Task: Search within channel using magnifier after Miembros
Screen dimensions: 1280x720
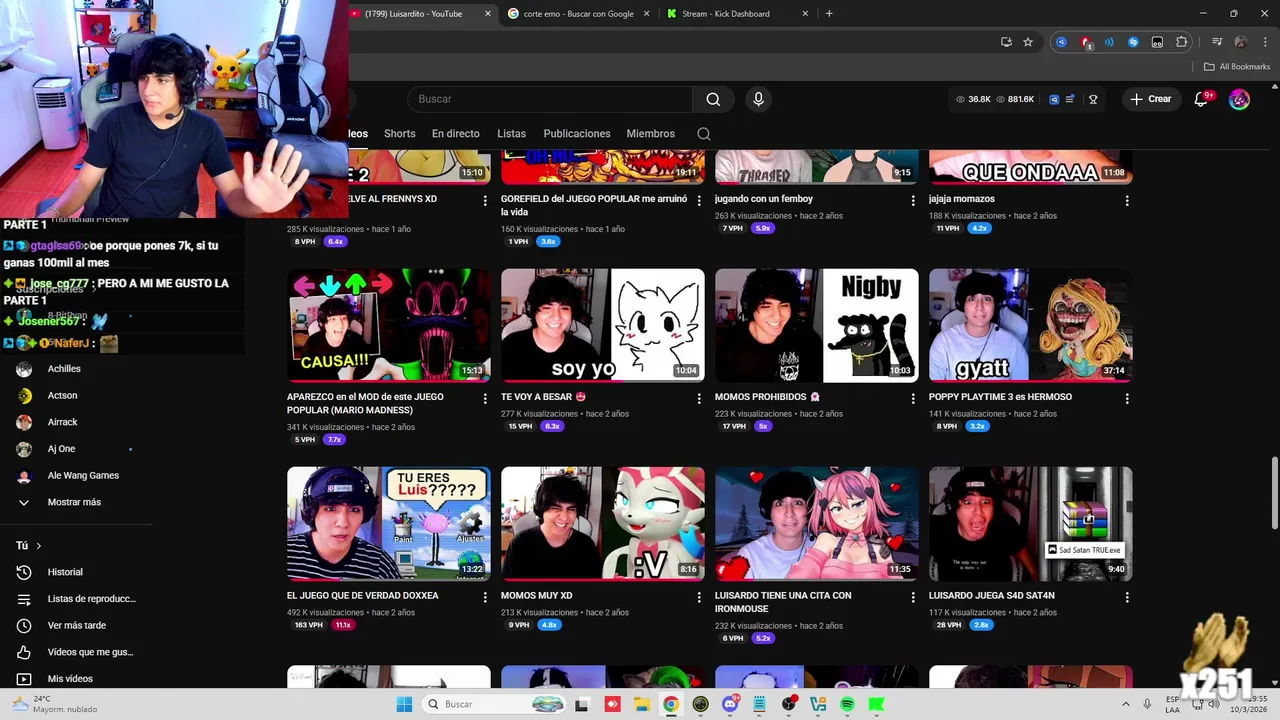Action: point(704,134)
